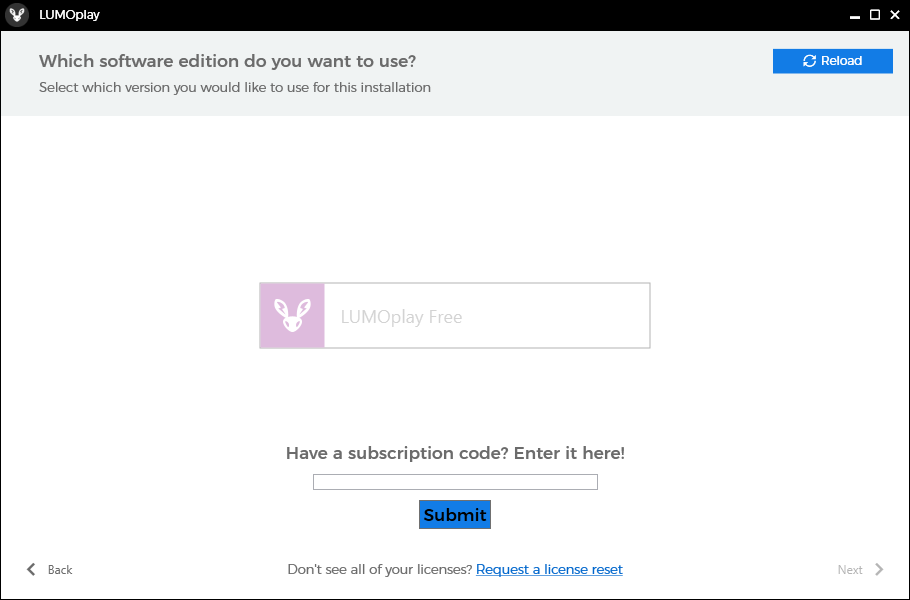Go Back to the previous step

coord(49,570)
